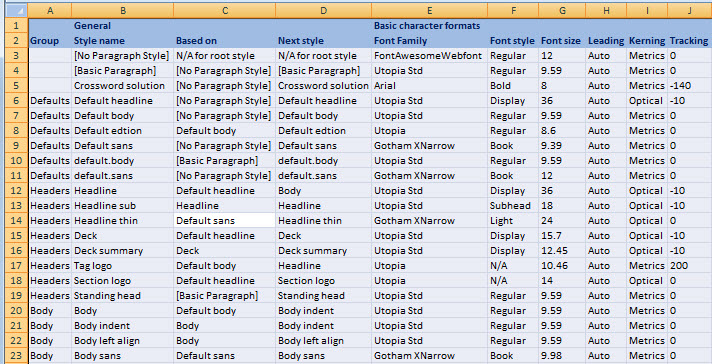Select row 23 header
Image resolution: width=712 pixels, height=364 pixels.
tap(16, 355)
